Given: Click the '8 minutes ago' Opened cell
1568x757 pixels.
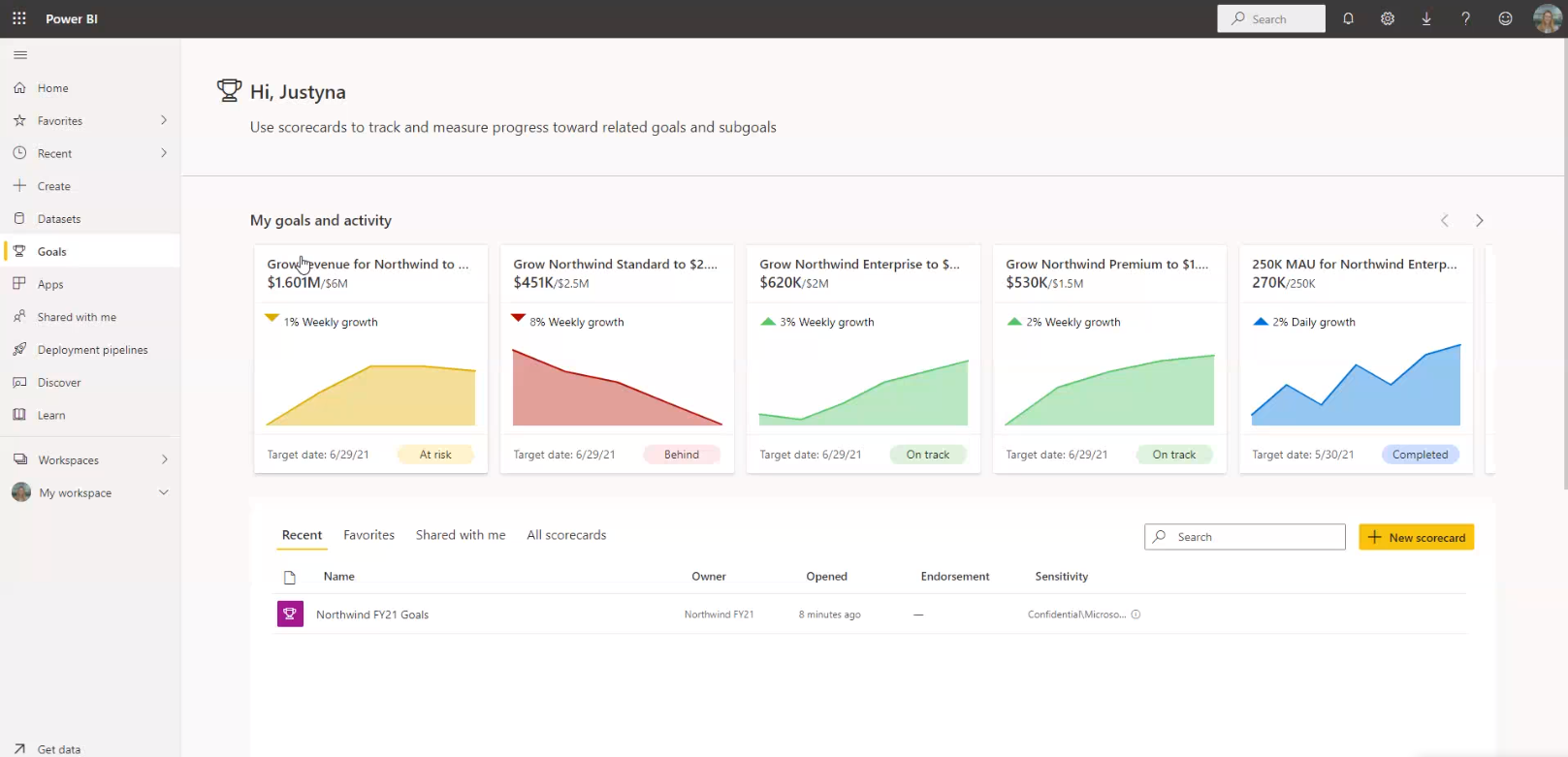Looking at the screenshot, I should tap(829, 615).
